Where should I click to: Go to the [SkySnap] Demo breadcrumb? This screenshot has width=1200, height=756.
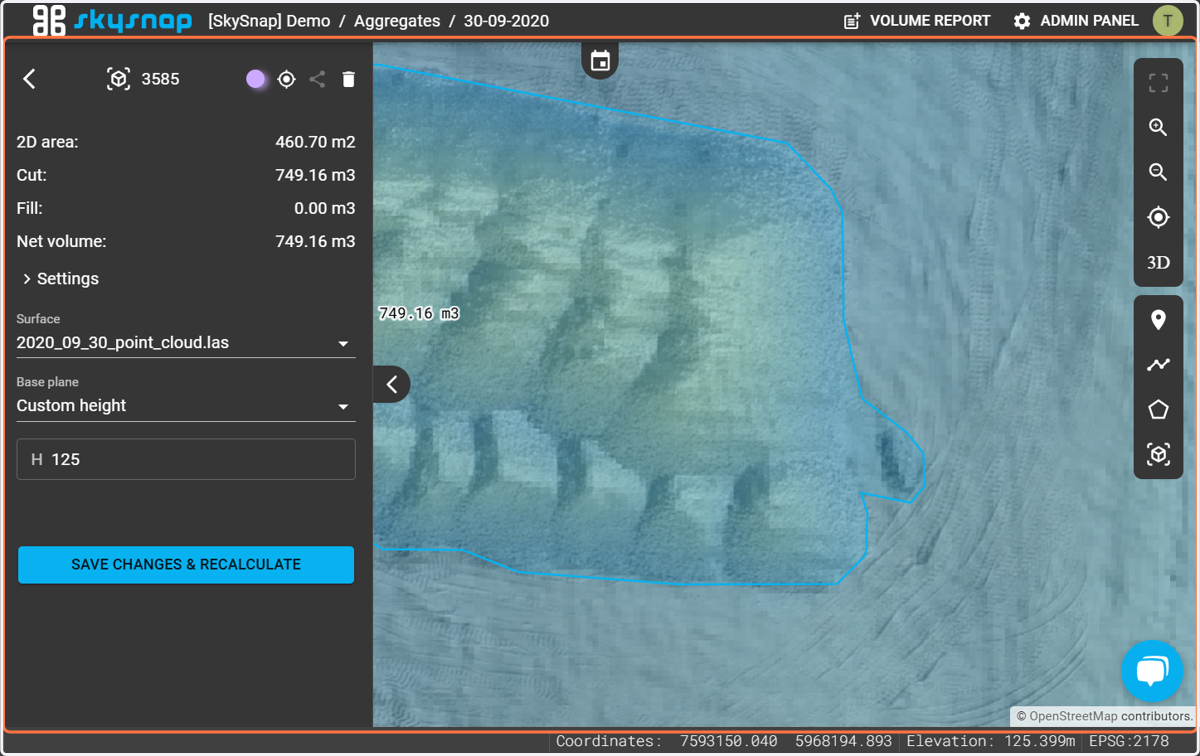click(x=269, y=21)
